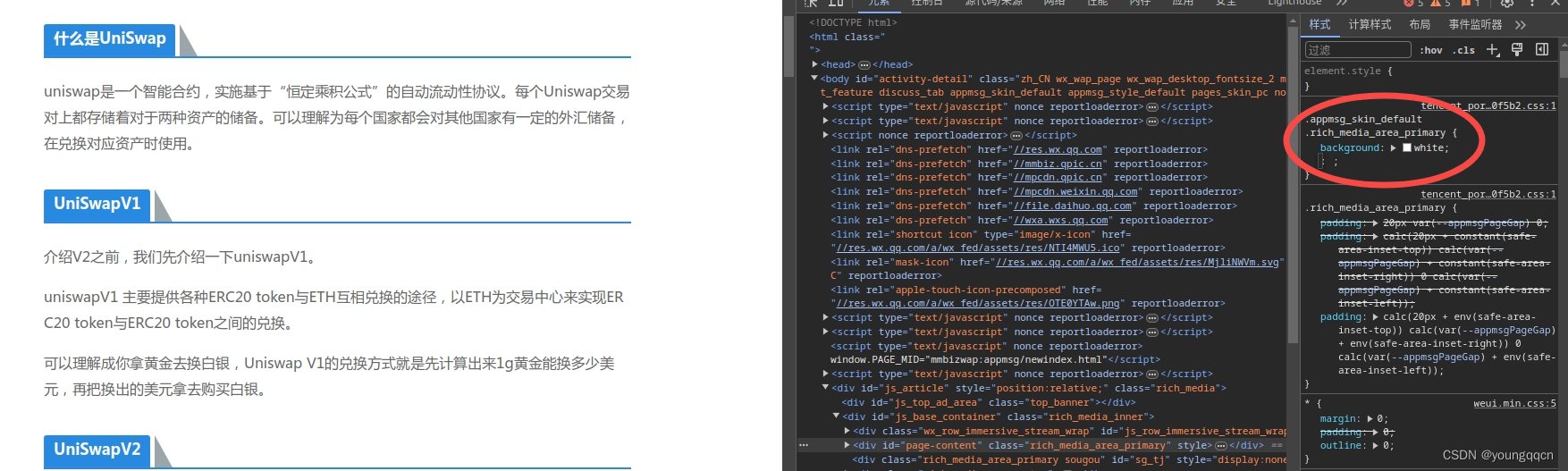Show more Styles pane tabs via chevrons

(1521, 25)
